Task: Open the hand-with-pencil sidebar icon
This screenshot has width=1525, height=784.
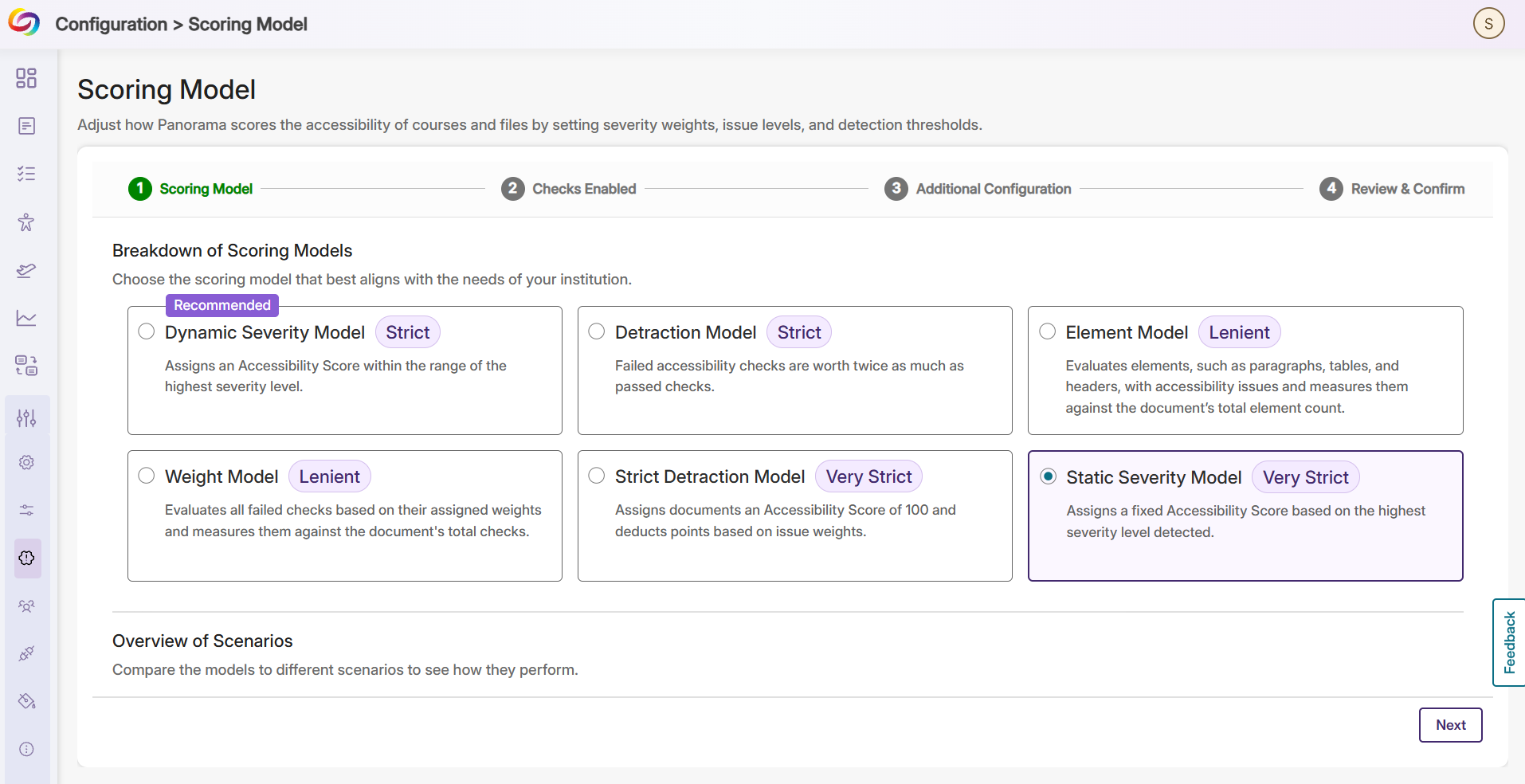Action: (x=26, y=270)
